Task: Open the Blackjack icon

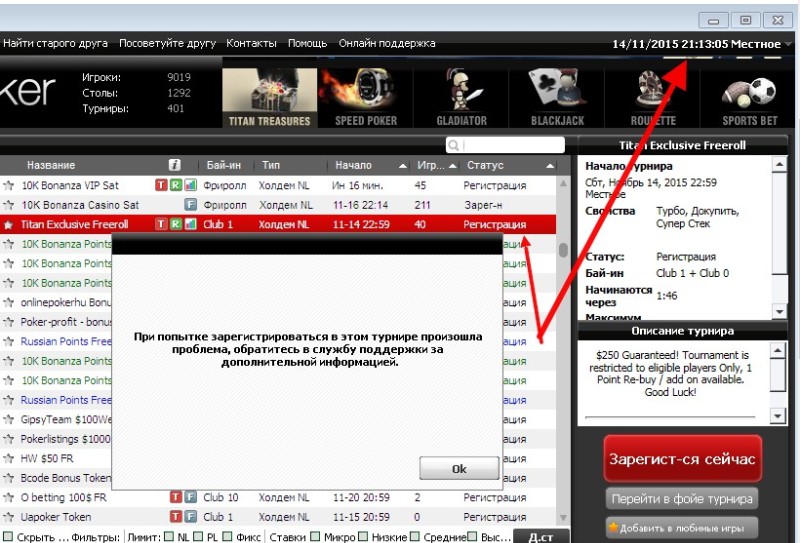Action: pos(557,97)
